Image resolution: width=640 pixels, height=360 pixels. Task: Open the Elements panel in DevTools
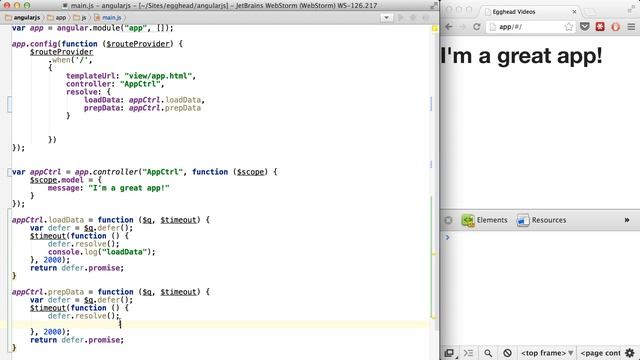pos(484,220)
